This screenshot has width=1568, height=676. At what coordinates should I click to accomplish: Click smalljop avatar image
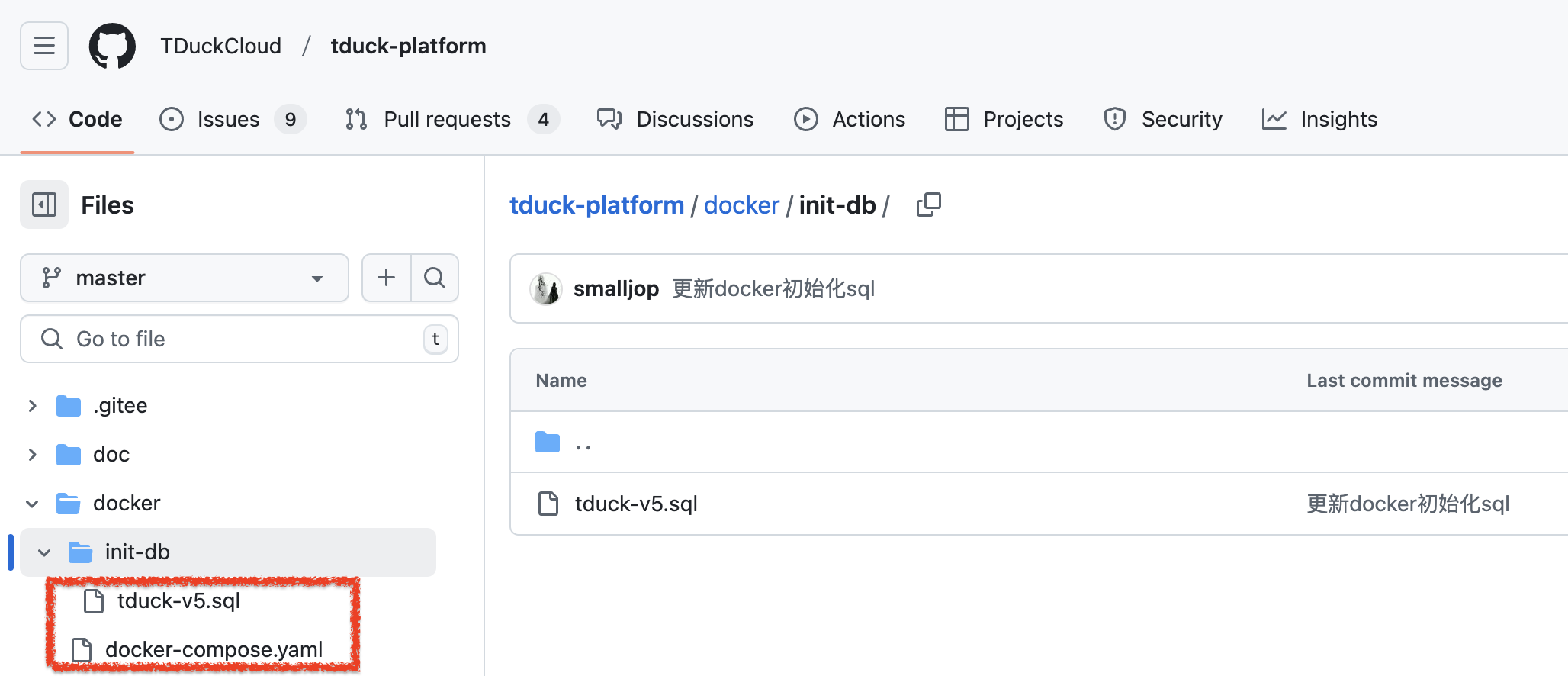546,289
